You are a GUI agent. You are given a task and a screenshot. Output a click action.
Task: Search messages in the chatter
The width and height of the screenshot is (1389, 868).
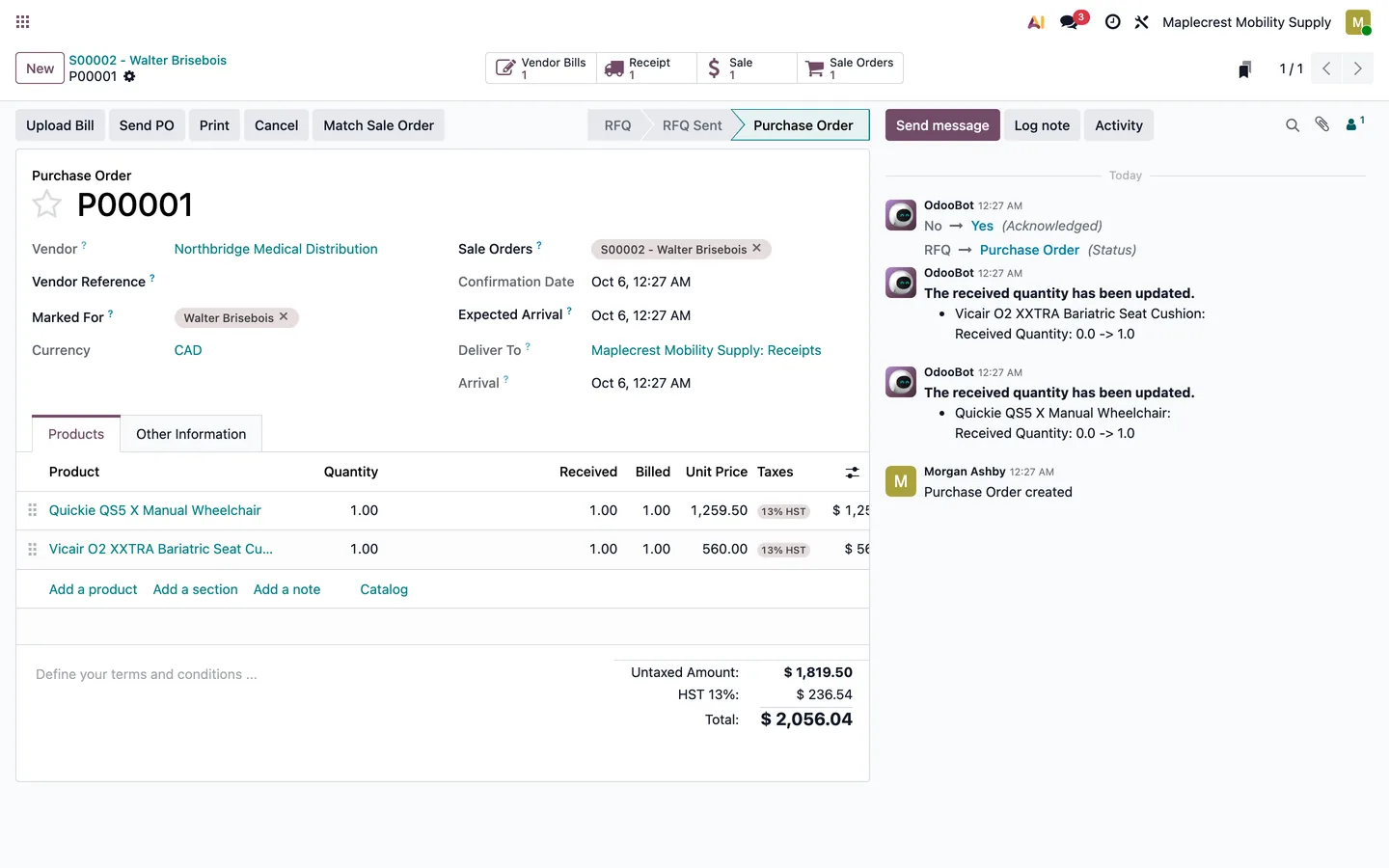[1293, 125]
